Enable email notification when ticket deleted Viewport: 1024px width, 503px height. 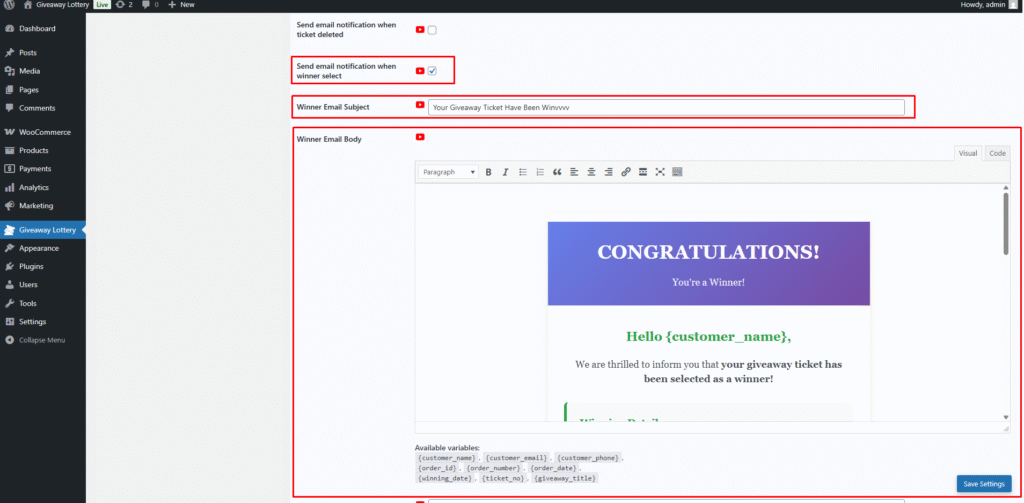pos(432,30)
